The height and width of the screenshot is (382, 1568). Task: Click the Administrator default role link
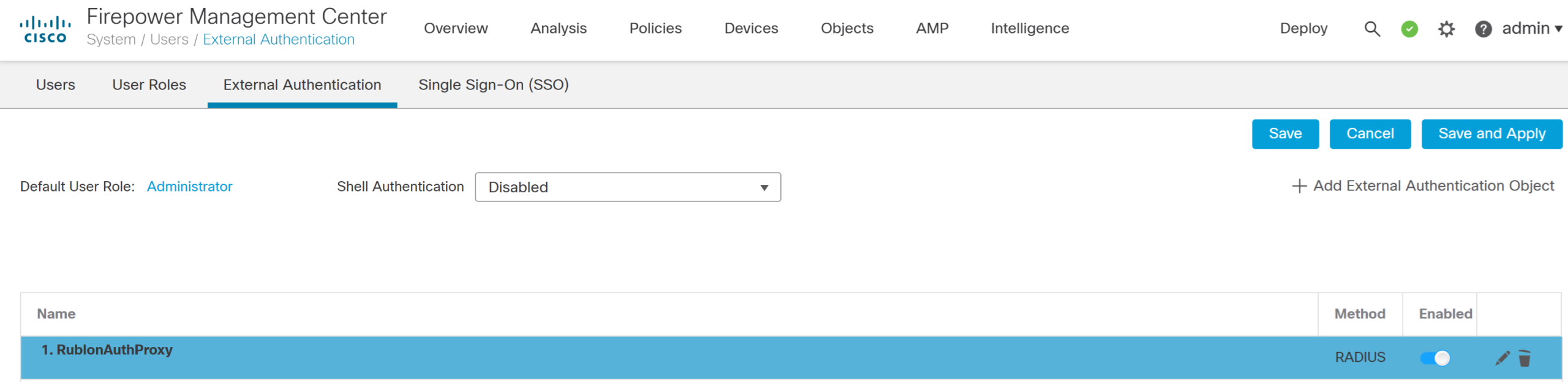[x=189, y=187]
